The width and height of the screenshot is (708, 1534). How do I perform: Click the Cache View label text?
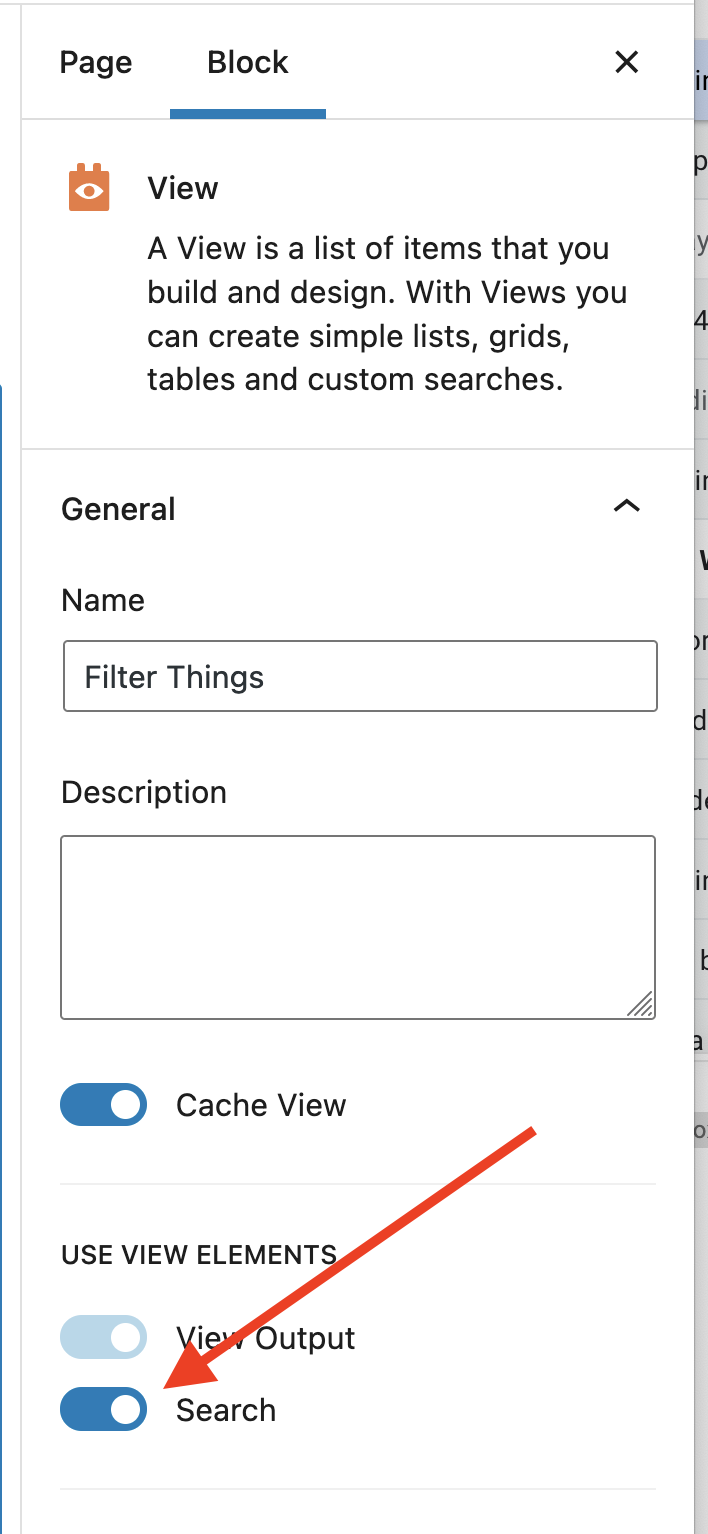pyautogui.click(x=261, y=1105)
